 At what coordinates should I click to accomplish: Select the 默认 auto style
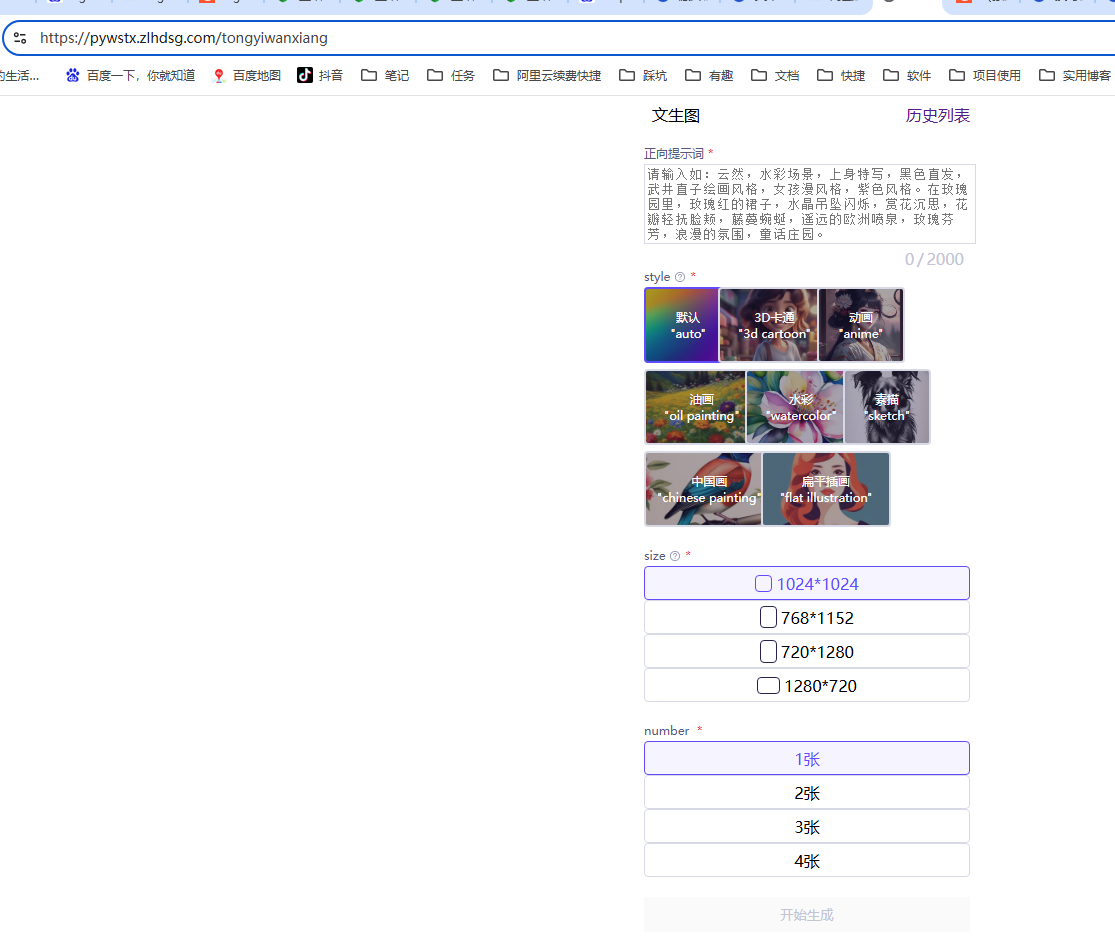pos(682,325)
